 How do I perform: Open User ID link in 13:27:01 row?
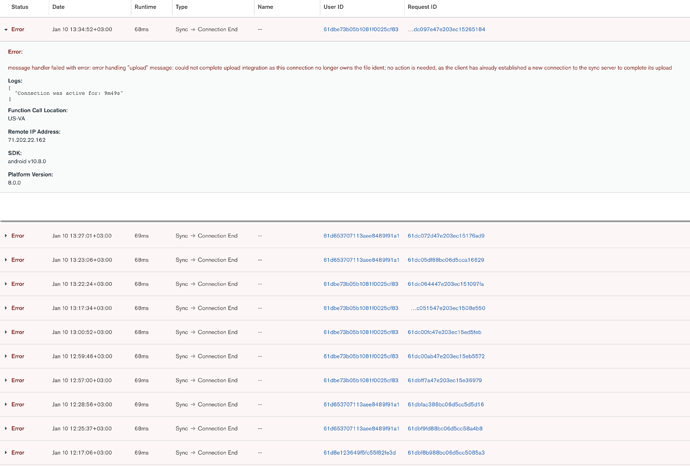tap(360, 236)
